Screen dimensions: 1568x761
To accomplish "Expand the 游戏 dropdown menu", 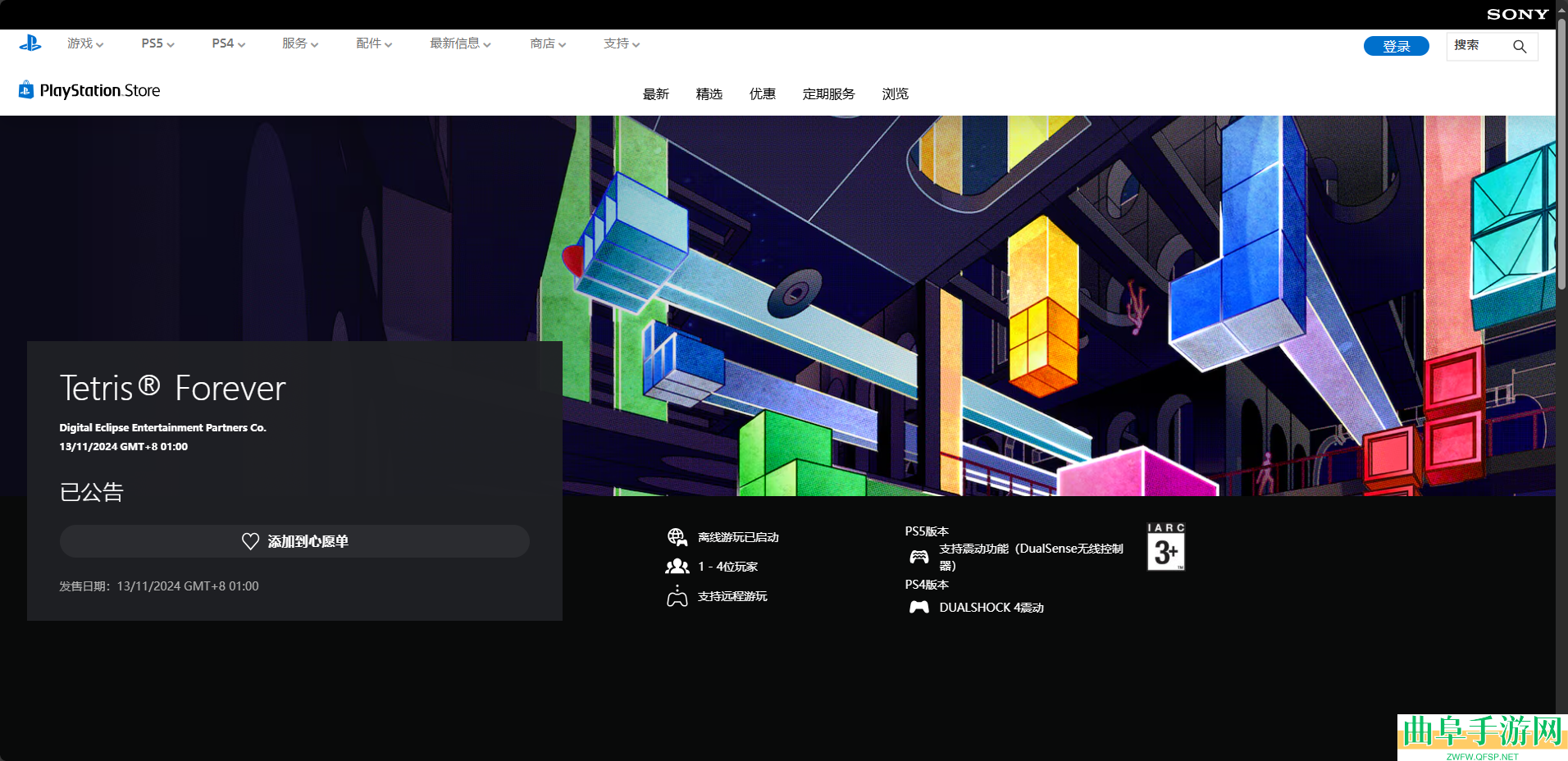I will (85, 44).
